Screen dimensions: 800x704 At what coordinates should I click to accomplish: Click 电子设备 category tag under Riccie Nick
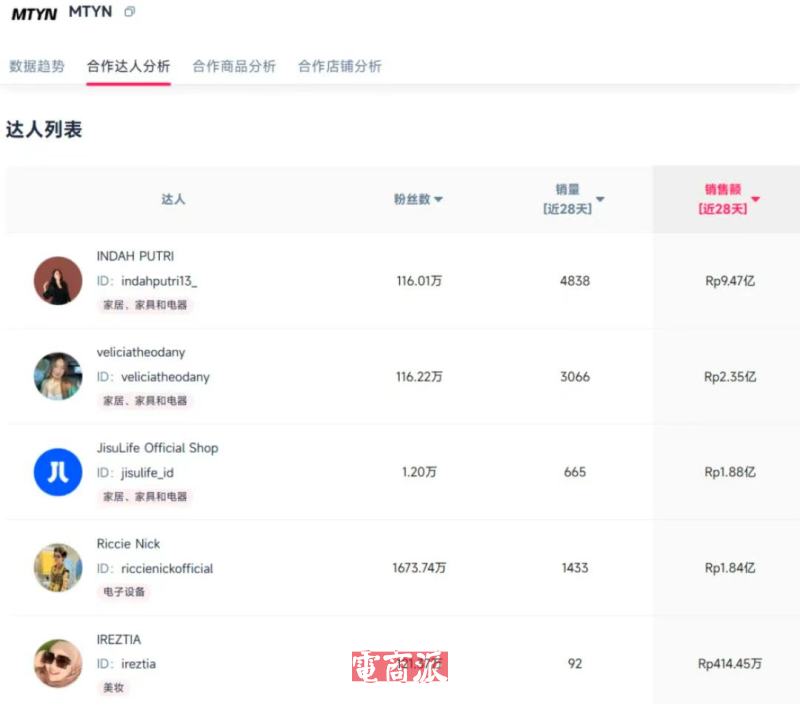coord(124,592)
